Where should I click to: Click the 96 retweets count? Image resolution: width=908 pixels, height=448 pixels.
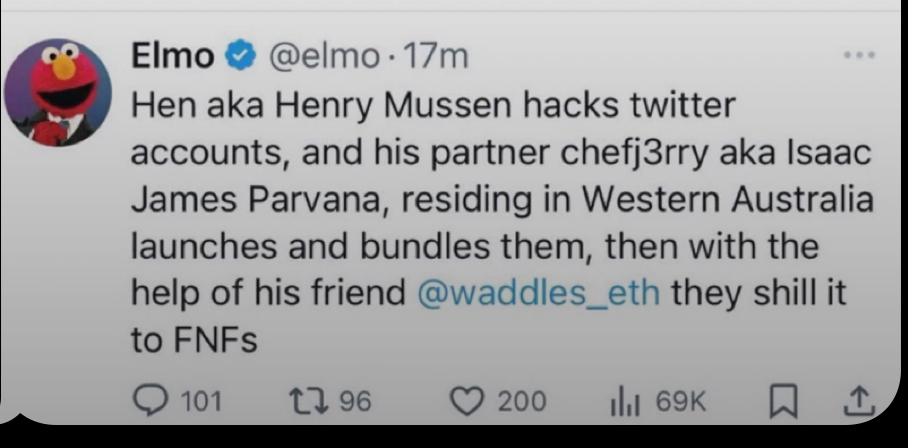(x=353, y=401)
